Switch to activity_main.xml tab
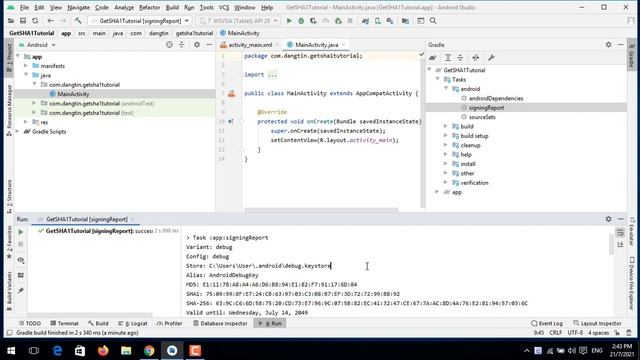 click(250, 45)
